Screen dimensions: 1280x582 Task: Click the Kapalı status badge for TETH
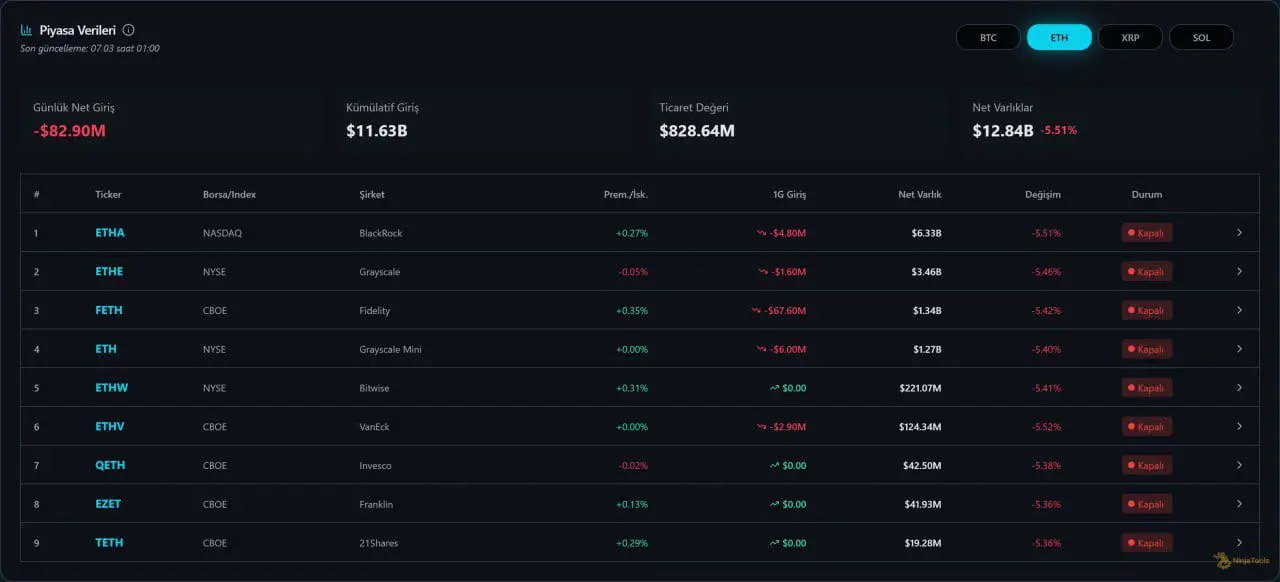(1146, 543)
